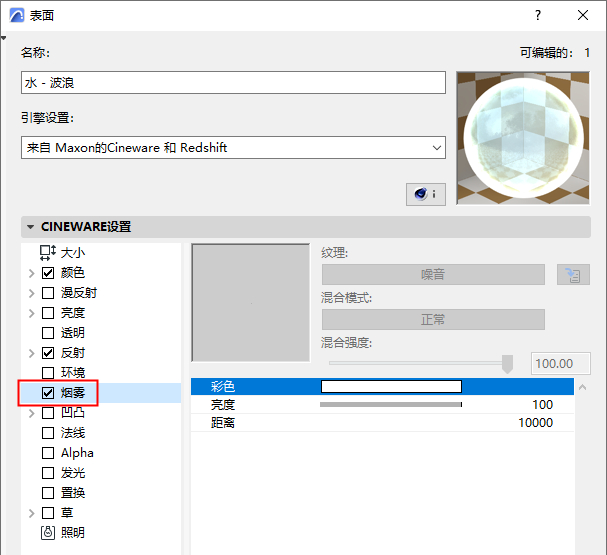
Task: Select the 距离 parameter row
Action: pyautogui.click(x=382, y=423)
